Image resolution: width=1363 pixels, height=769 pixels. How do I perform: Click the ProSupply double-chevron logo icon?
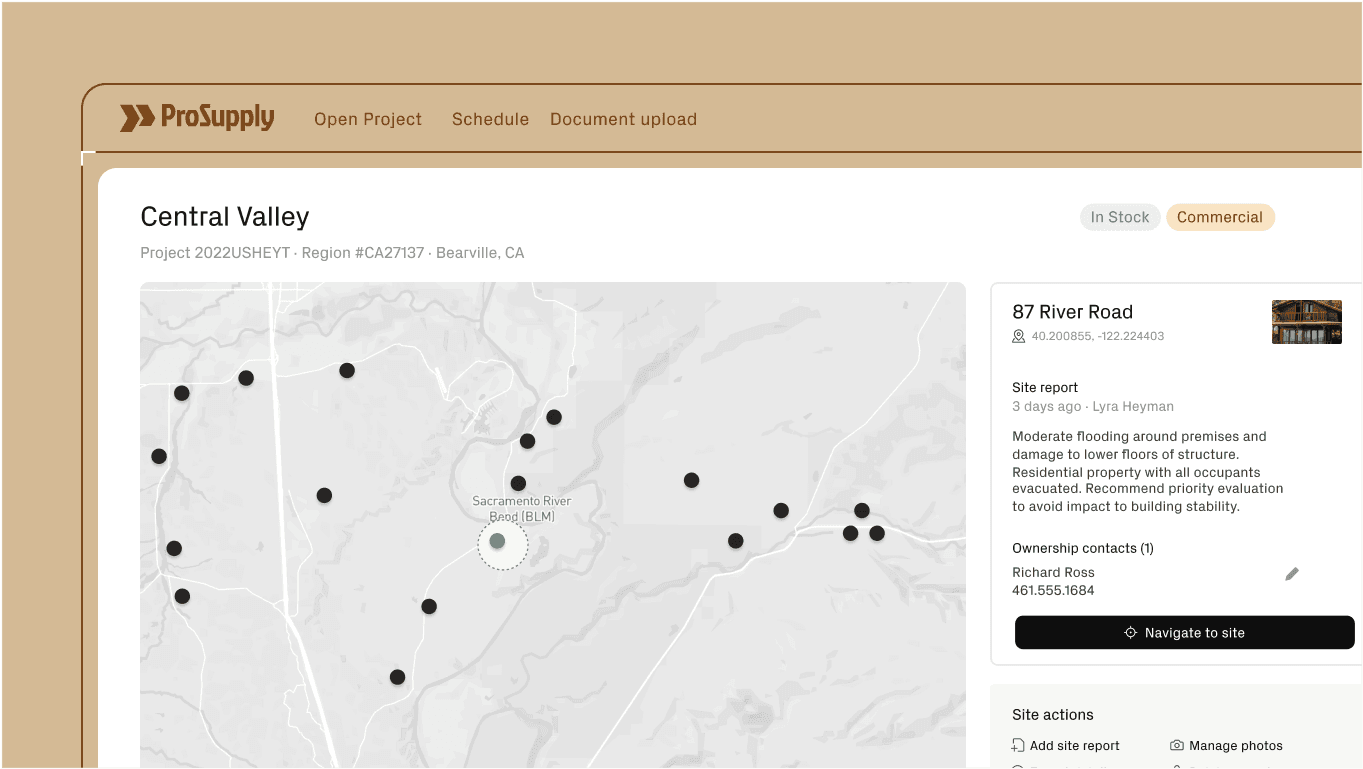[138, 118]
